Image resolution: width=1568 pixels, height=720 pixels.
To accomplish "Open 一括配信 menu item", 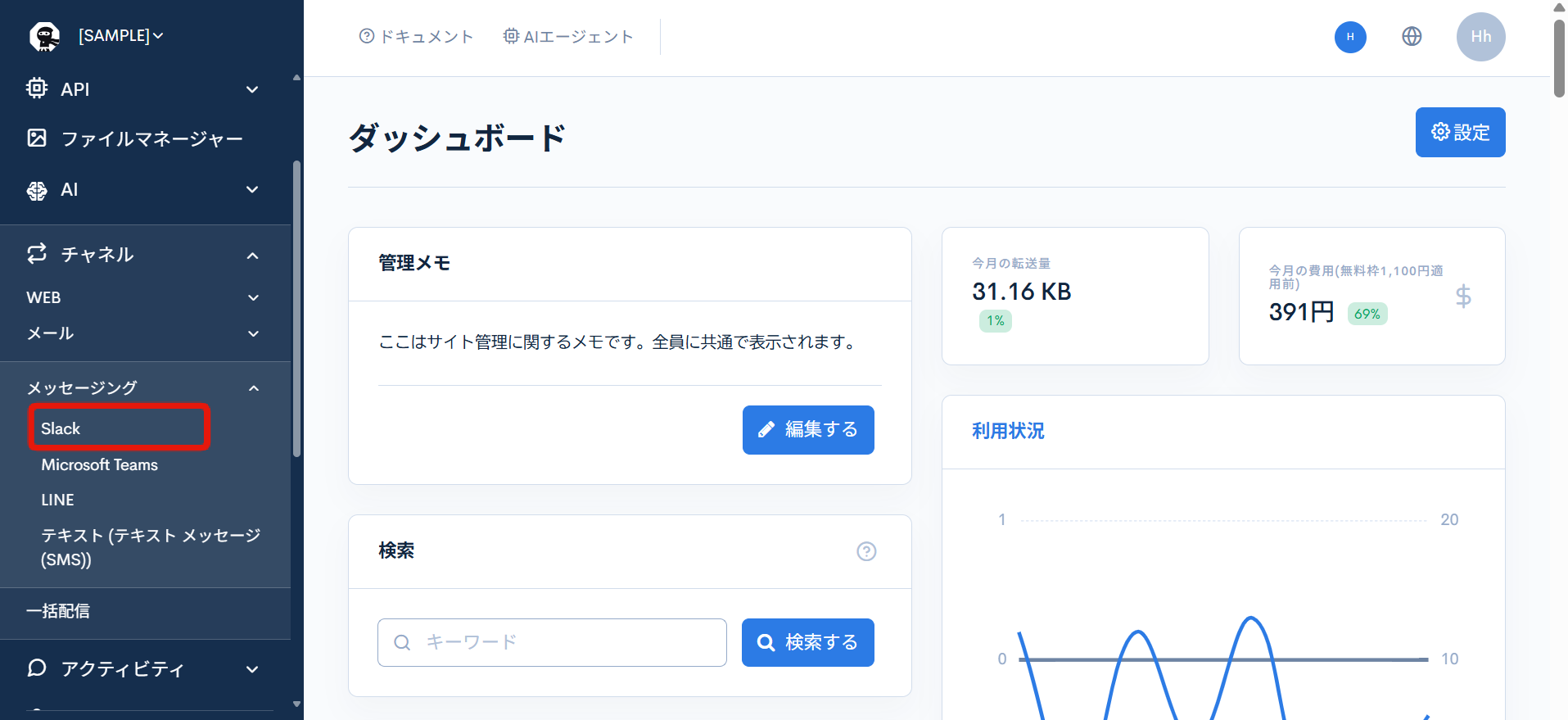I will pos(58,611).
